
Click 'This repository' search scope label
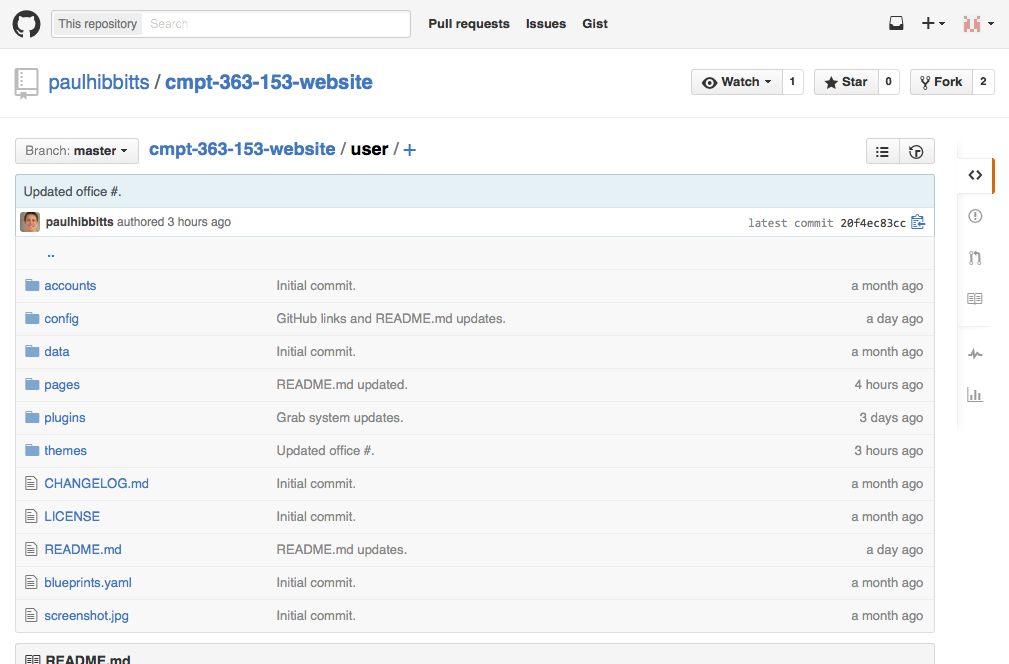[97, 24]
